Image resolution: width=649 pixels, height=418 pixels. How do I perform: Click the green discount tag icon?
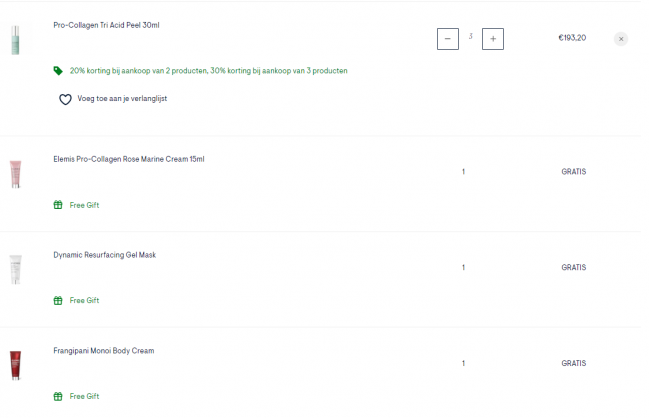point(58,71)
